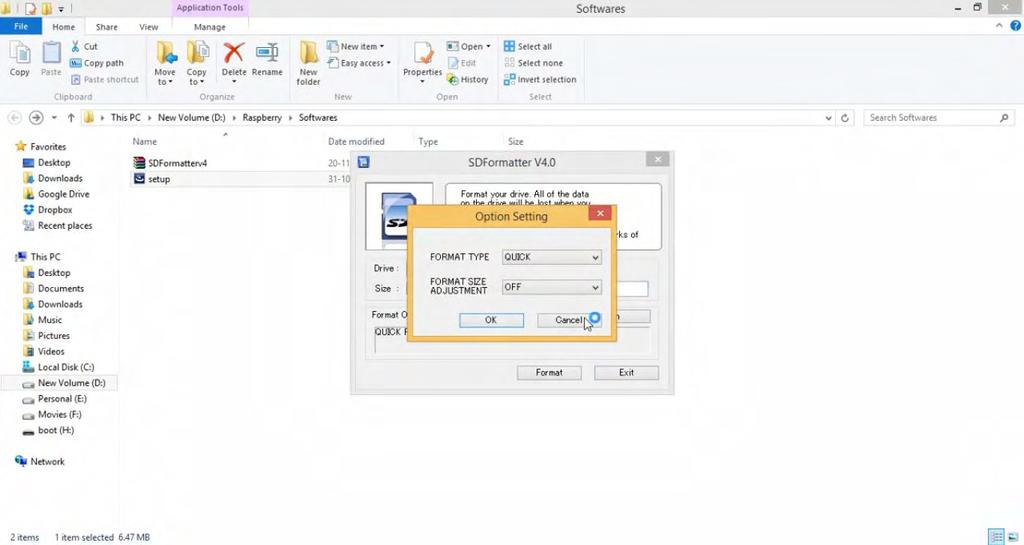Open Help with the question mark icon
Image resolution: width=1024 pixels, height=545 pixels.
[1016, 26]
